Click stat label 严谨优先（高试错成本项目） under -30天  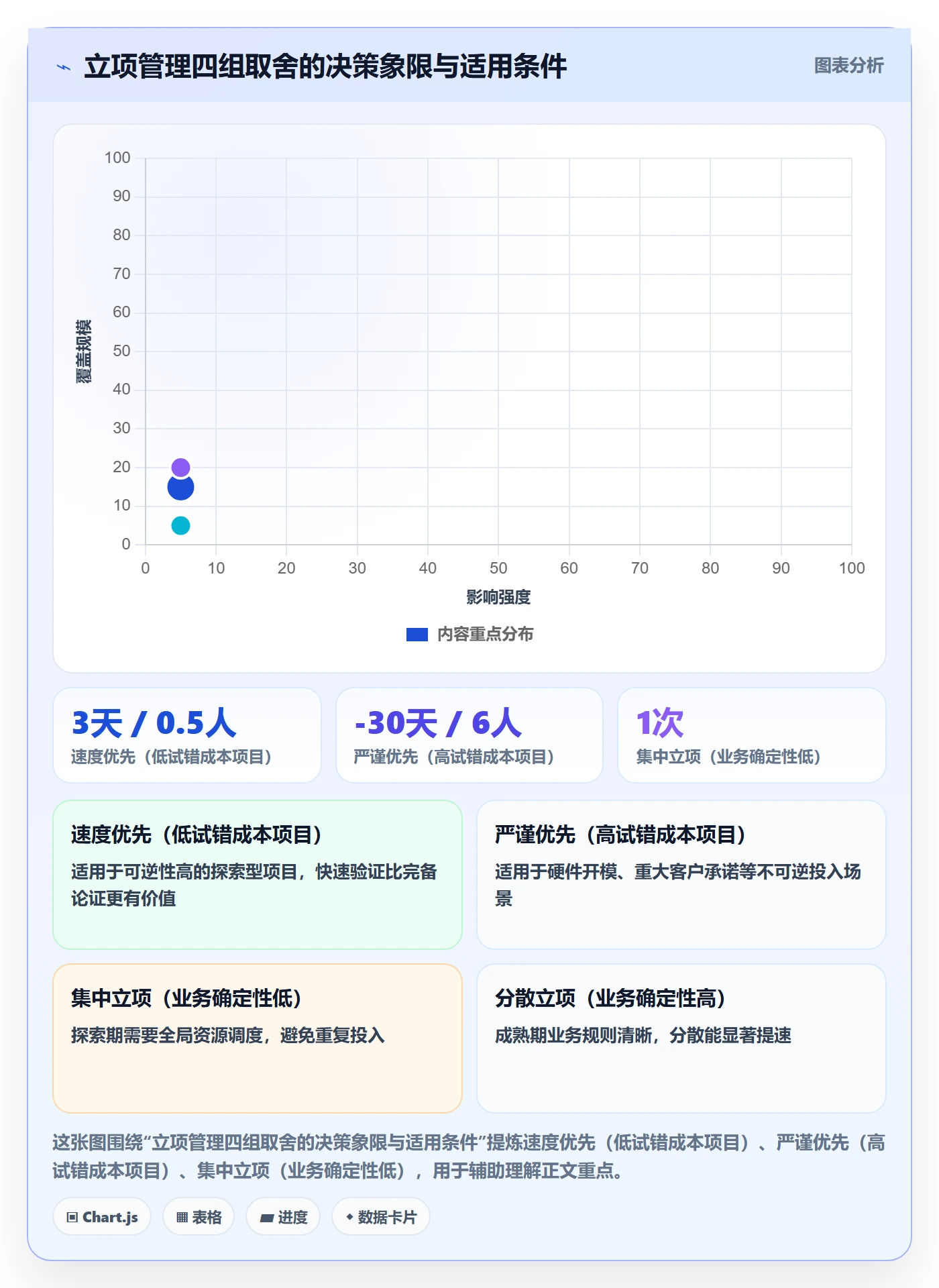coord(454,757)
